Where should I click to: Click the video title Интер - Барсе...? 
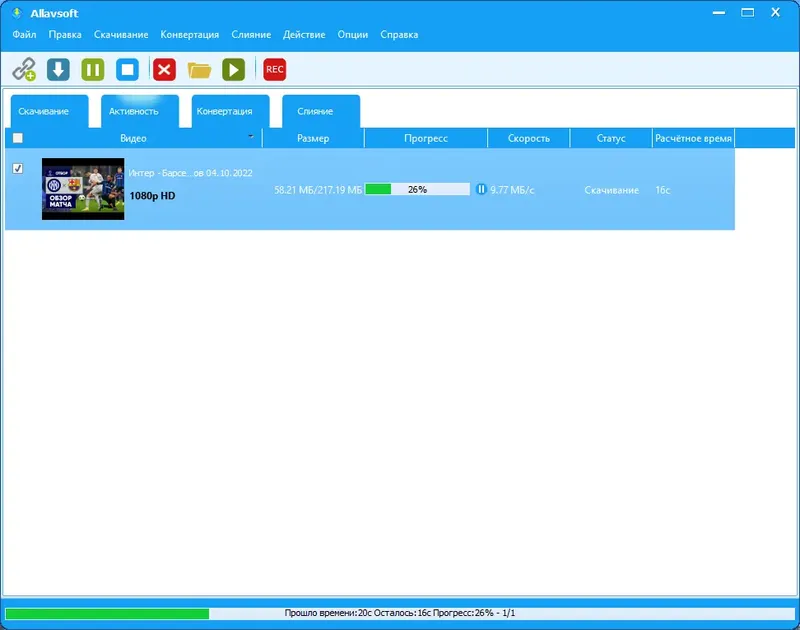point(190,173)
